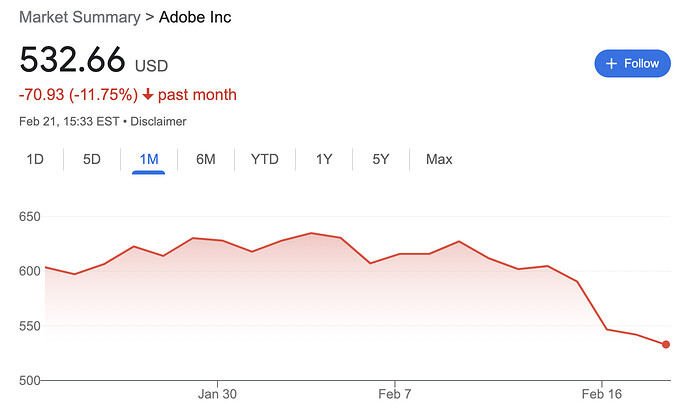
Task: Click the -70.93 (-11.75%) change text
Action: (79, 95)
